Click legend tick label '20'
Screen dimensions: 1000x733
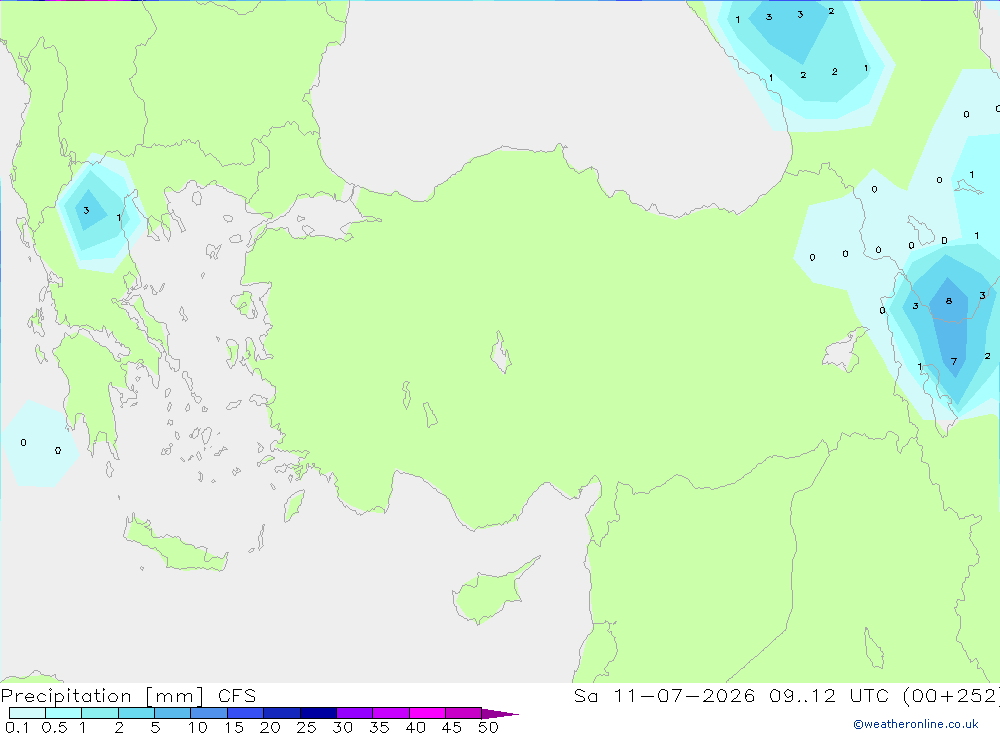(x=270, y=727)
